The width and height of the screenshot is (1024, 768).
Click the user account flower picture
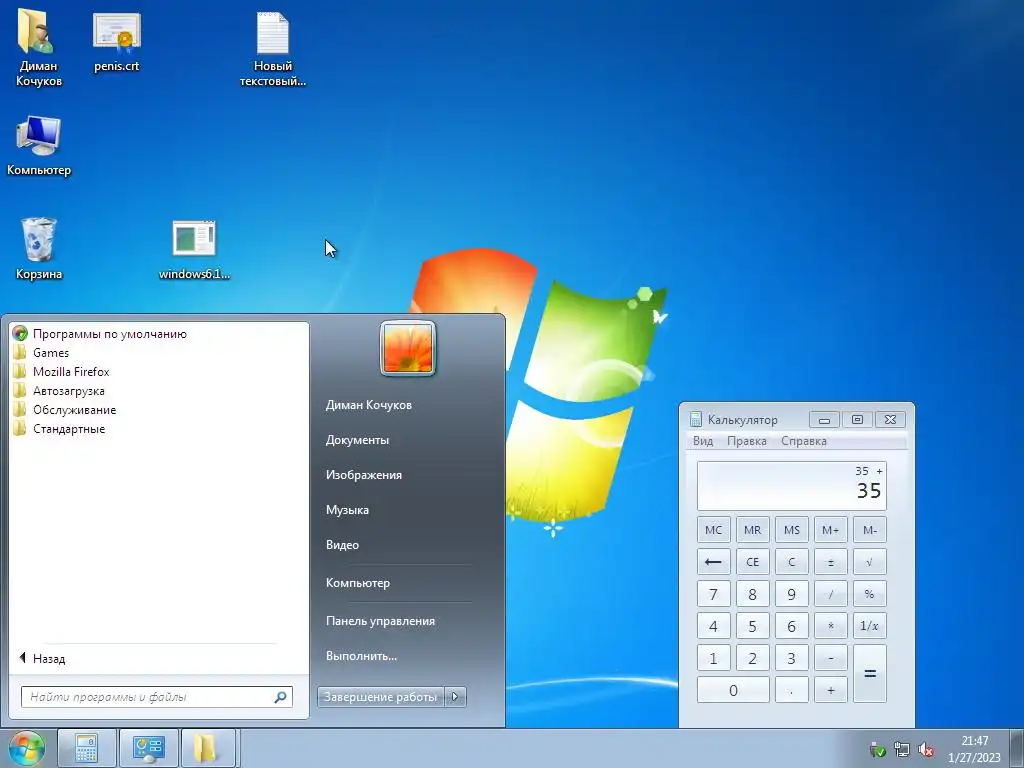pos(408,349)
